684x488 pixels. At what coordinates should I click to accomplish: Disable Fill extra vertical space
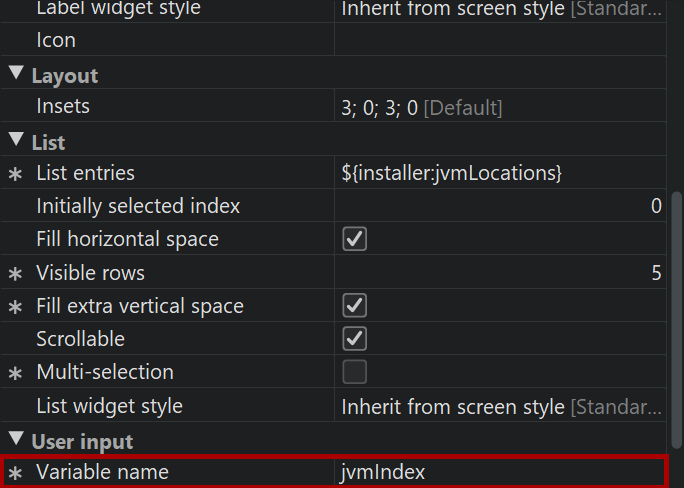click(354, 306)
